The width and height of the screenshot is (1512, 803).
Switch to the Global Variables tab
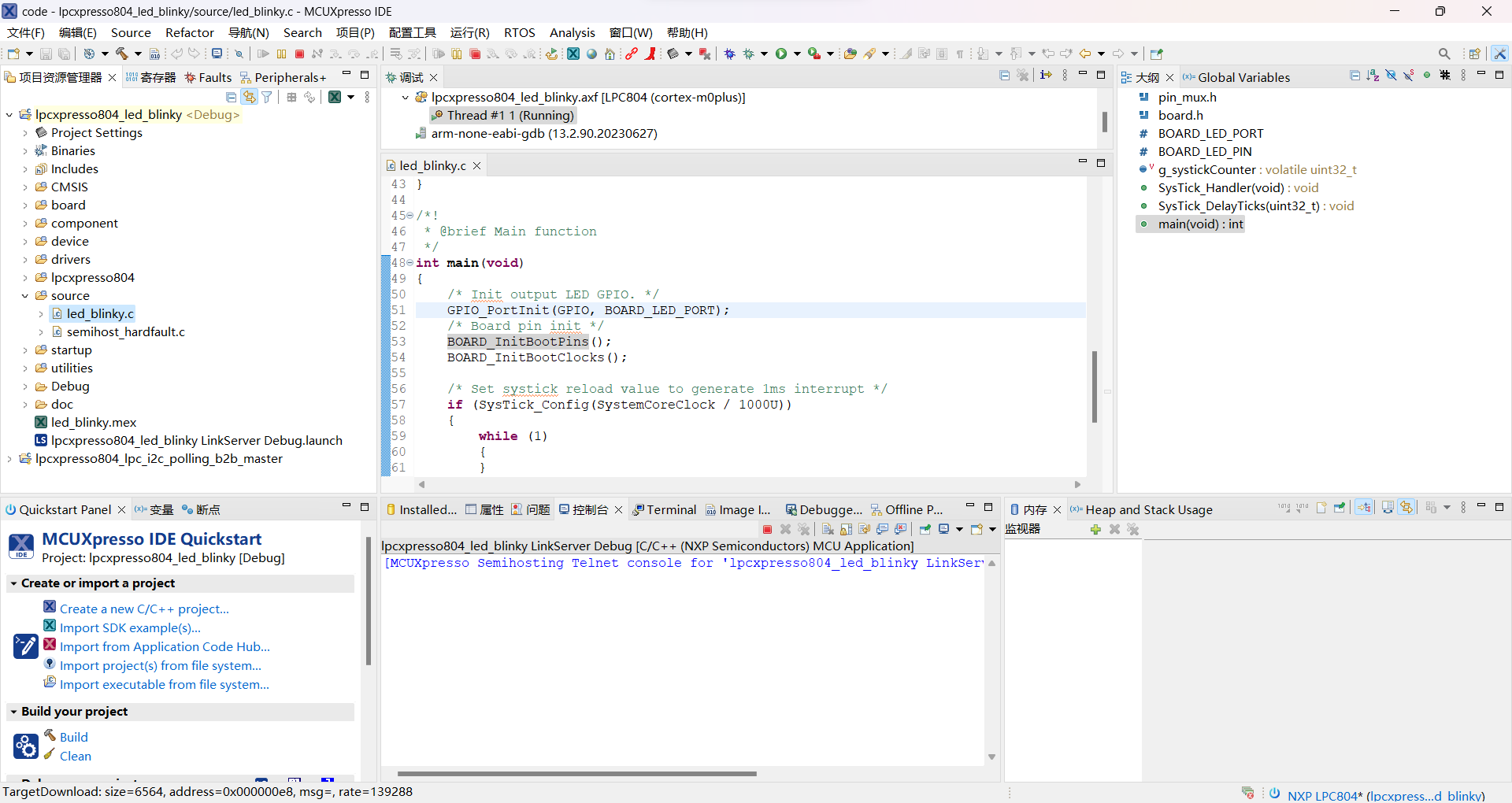point(1236,77)
